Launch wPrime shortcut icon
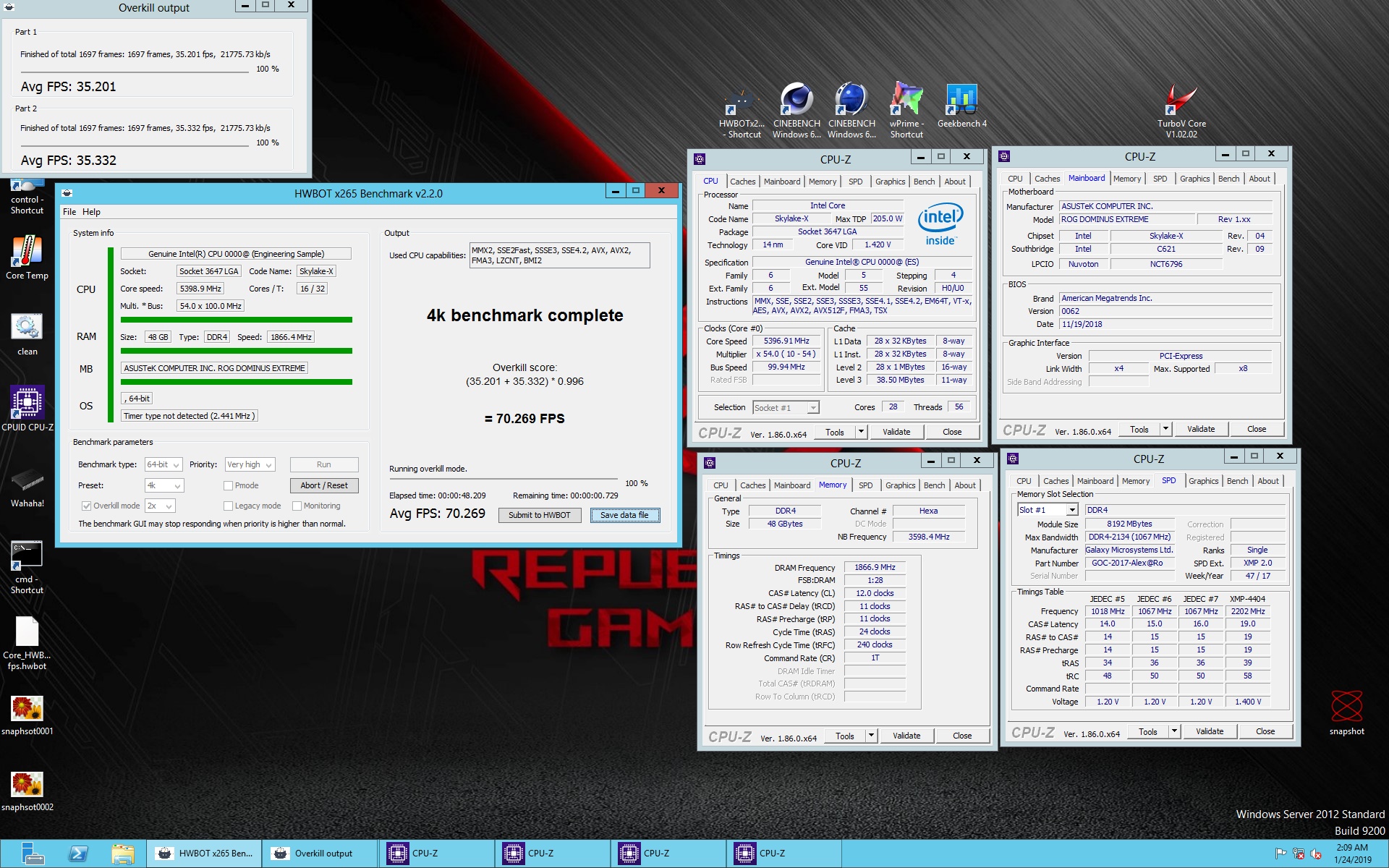 point(906,111)
